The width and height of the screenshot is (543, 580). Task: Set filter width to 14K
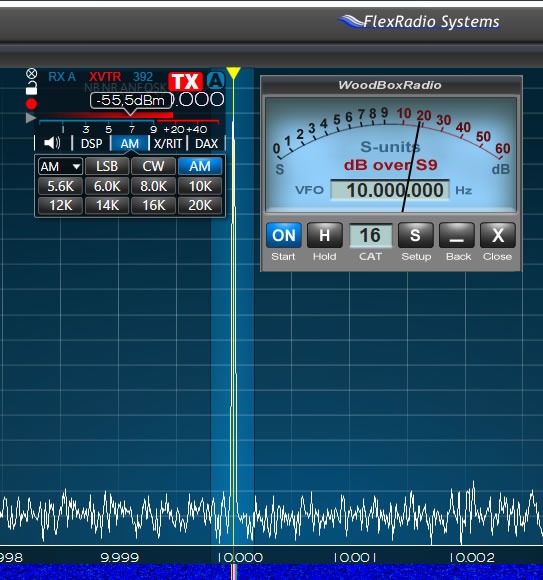(107, 205)
